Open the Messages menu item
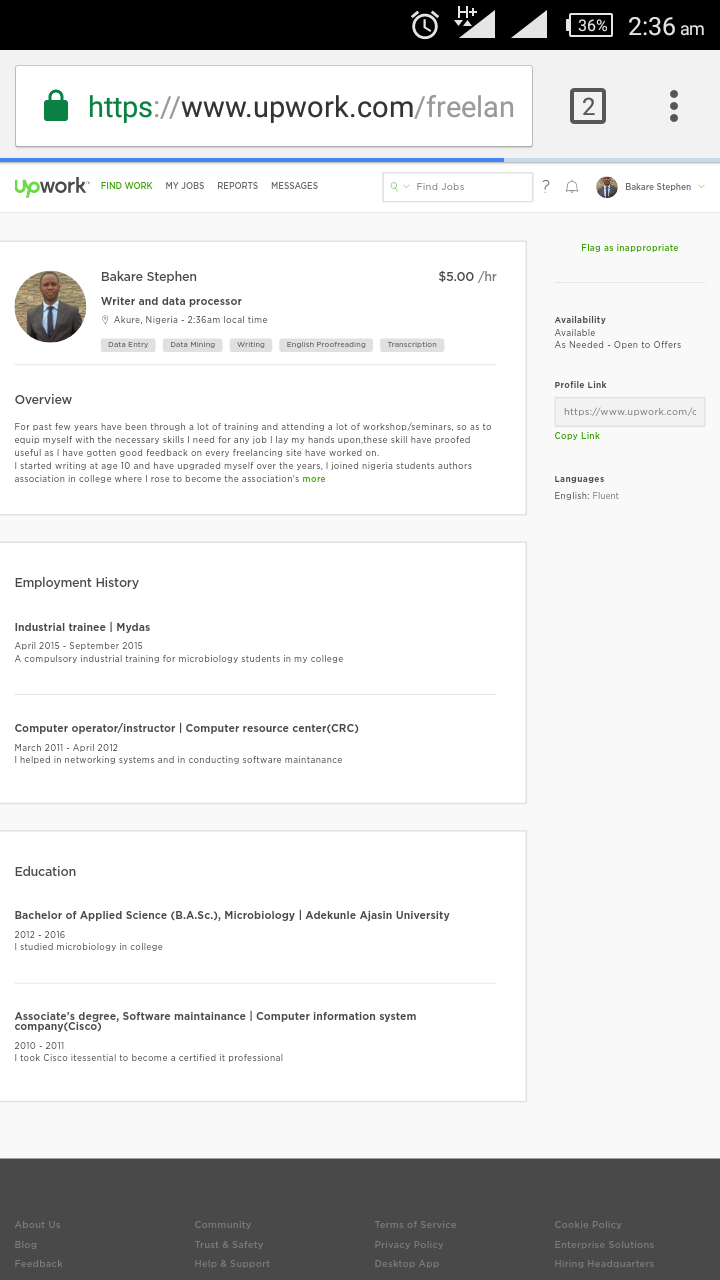 (x=294, y=186)
